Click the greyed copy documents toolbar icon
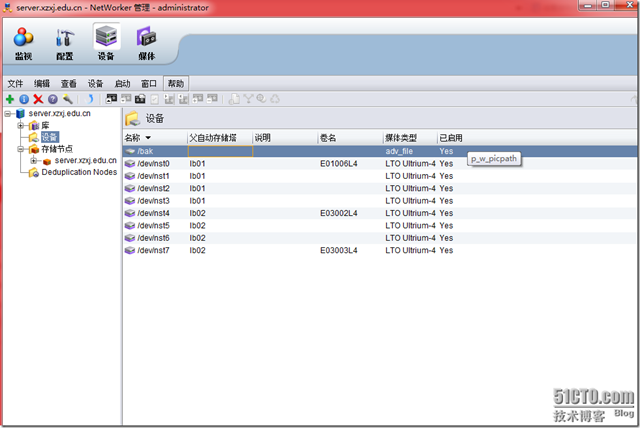 pyautogui.click(x=234, y=99)
